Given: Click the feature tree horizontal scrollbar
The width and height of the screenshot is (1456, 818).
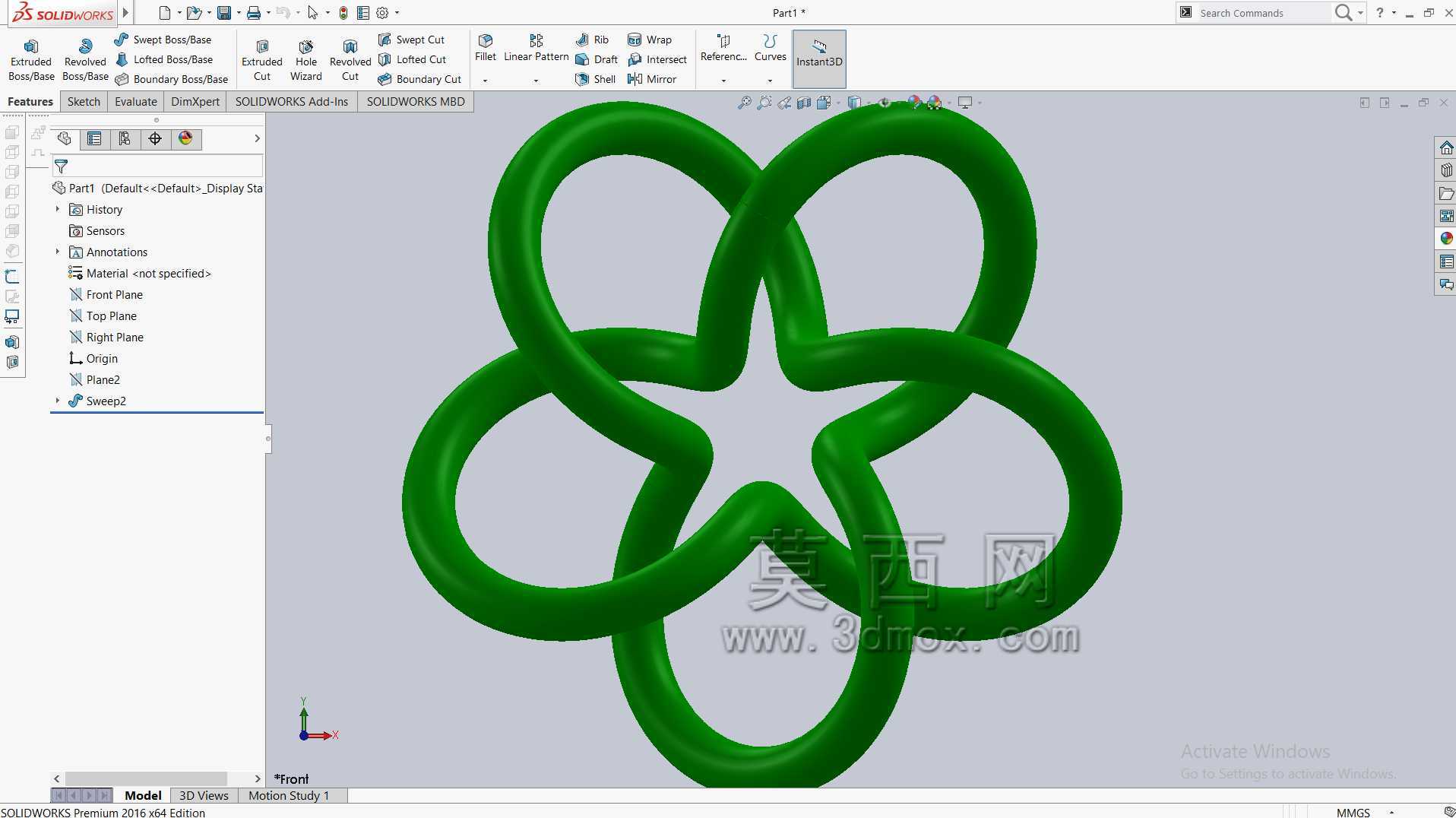Looking at the screenshot, I should coord(146,778).
